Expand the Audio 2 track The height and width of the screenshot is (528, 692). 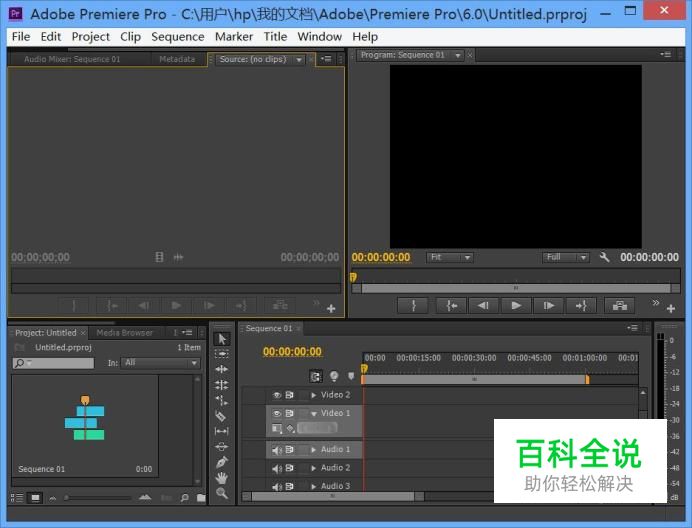312,468
